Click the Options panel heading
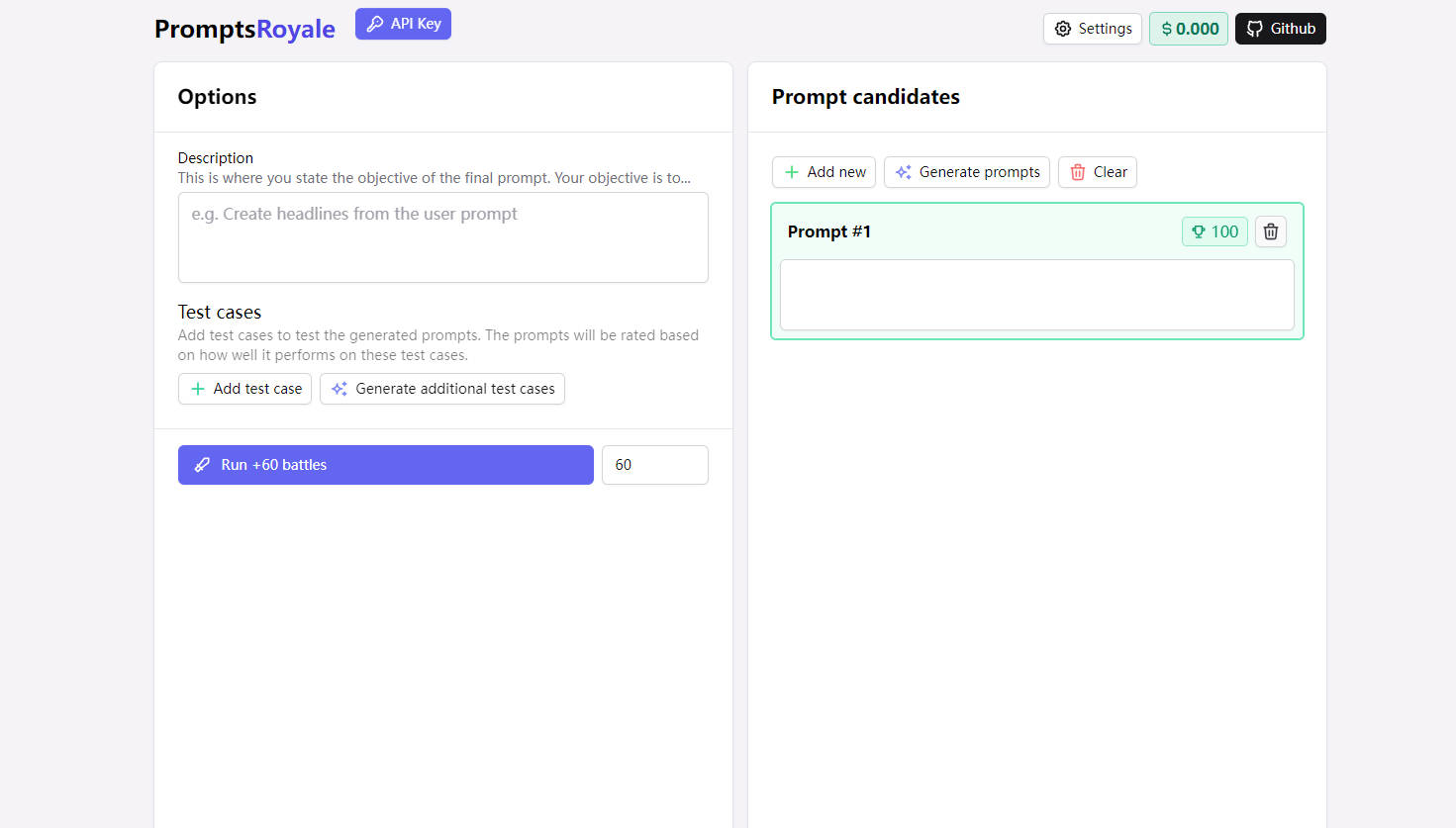The width and height of the screenshot is (1456, 828). [217, 97]
